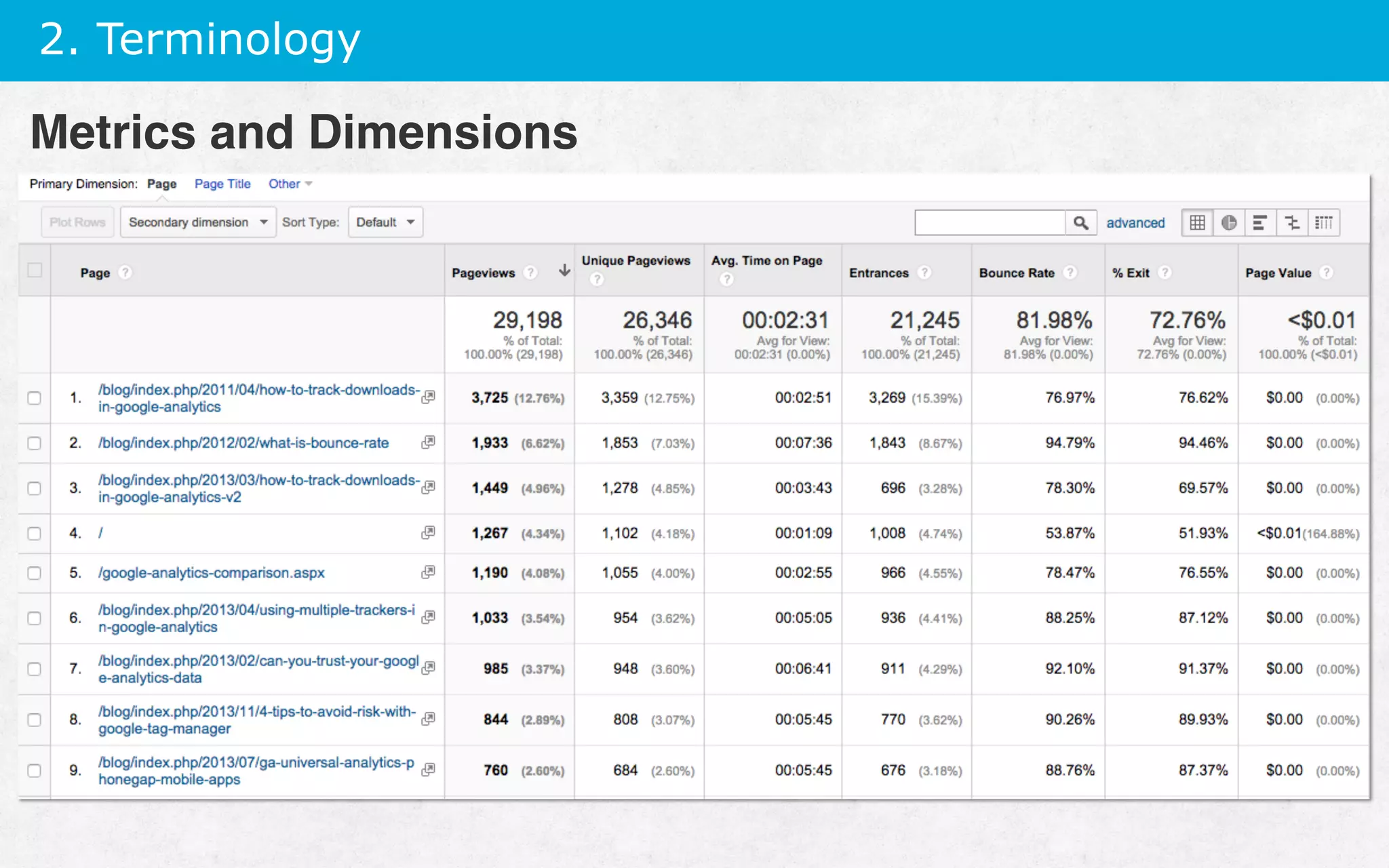Toggle the select-all checkbox in header

[x=35, y=271]
